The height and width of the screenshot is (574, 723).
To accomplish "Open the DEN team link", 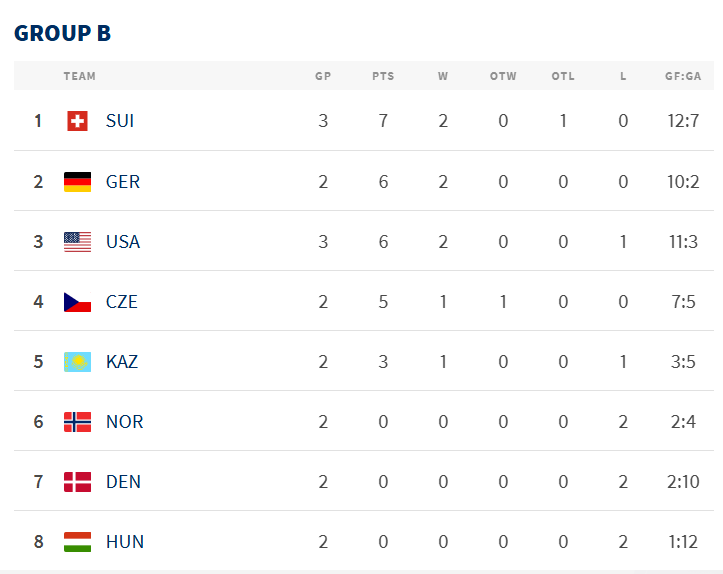I will tap(123, 482).
